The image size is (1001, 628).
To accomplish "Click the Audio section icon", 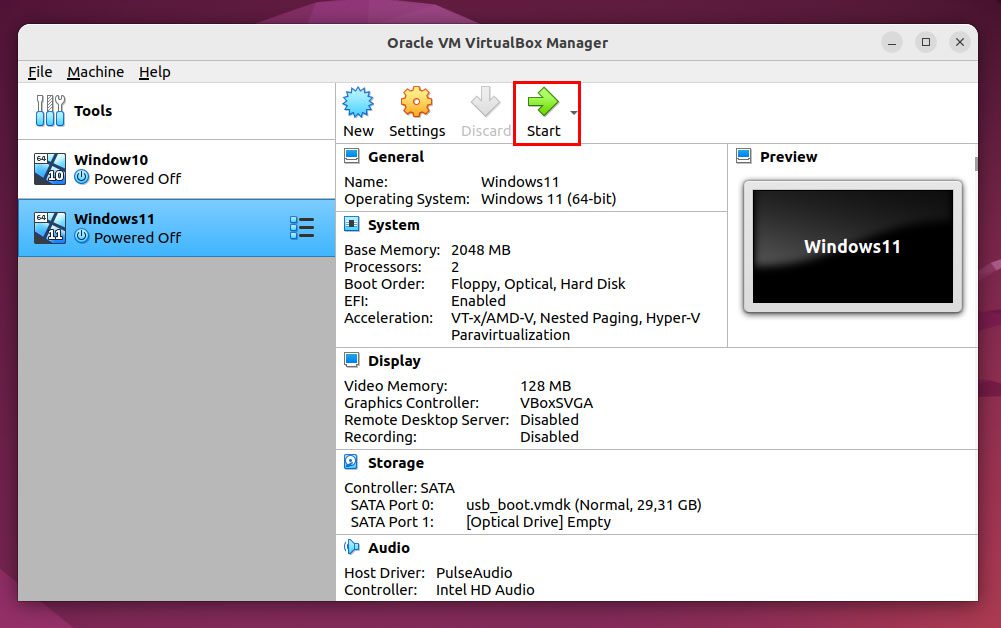I will pos(351,547).
